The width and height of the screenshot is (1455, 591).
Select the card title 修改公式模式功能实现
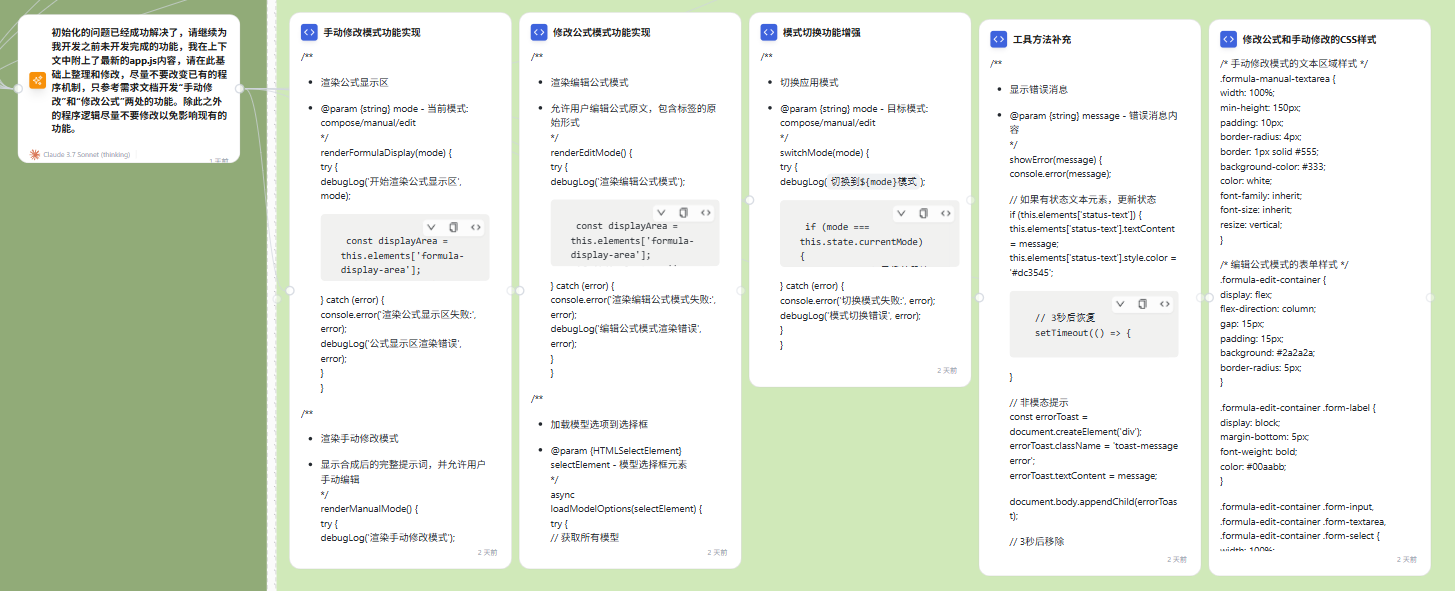(x=602, y=32)
